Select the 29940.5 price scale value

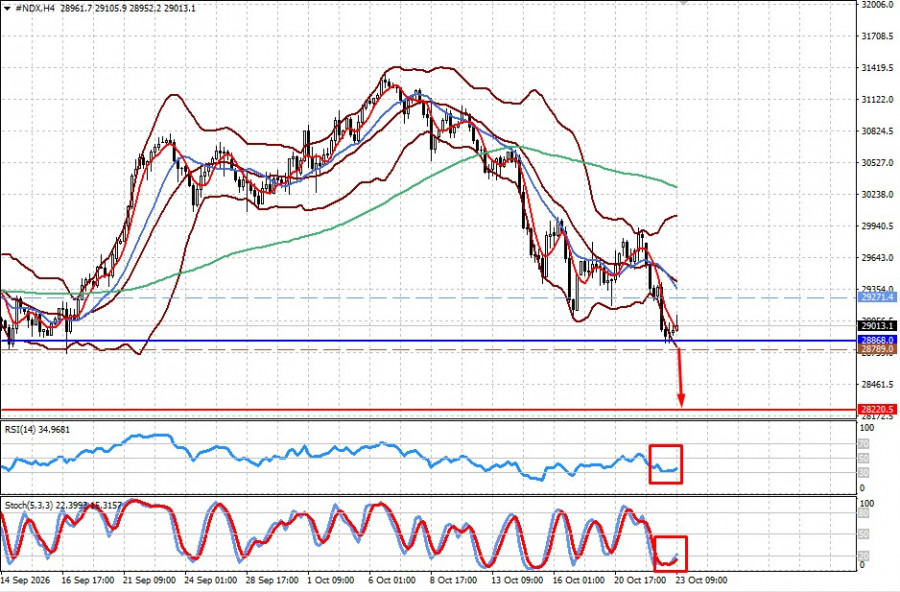tap(878, 226)
